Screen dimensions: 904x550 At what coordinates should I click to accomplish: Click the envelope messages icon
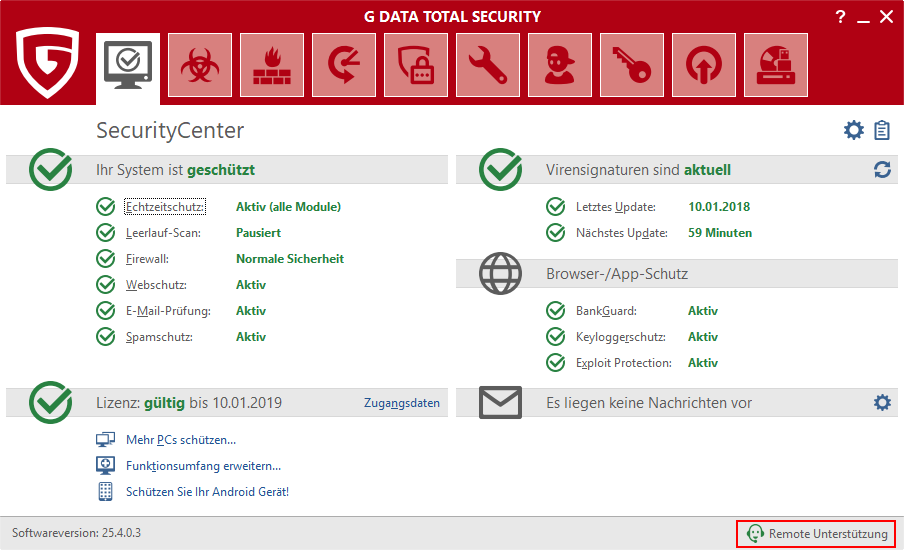[x=500, y=402]
